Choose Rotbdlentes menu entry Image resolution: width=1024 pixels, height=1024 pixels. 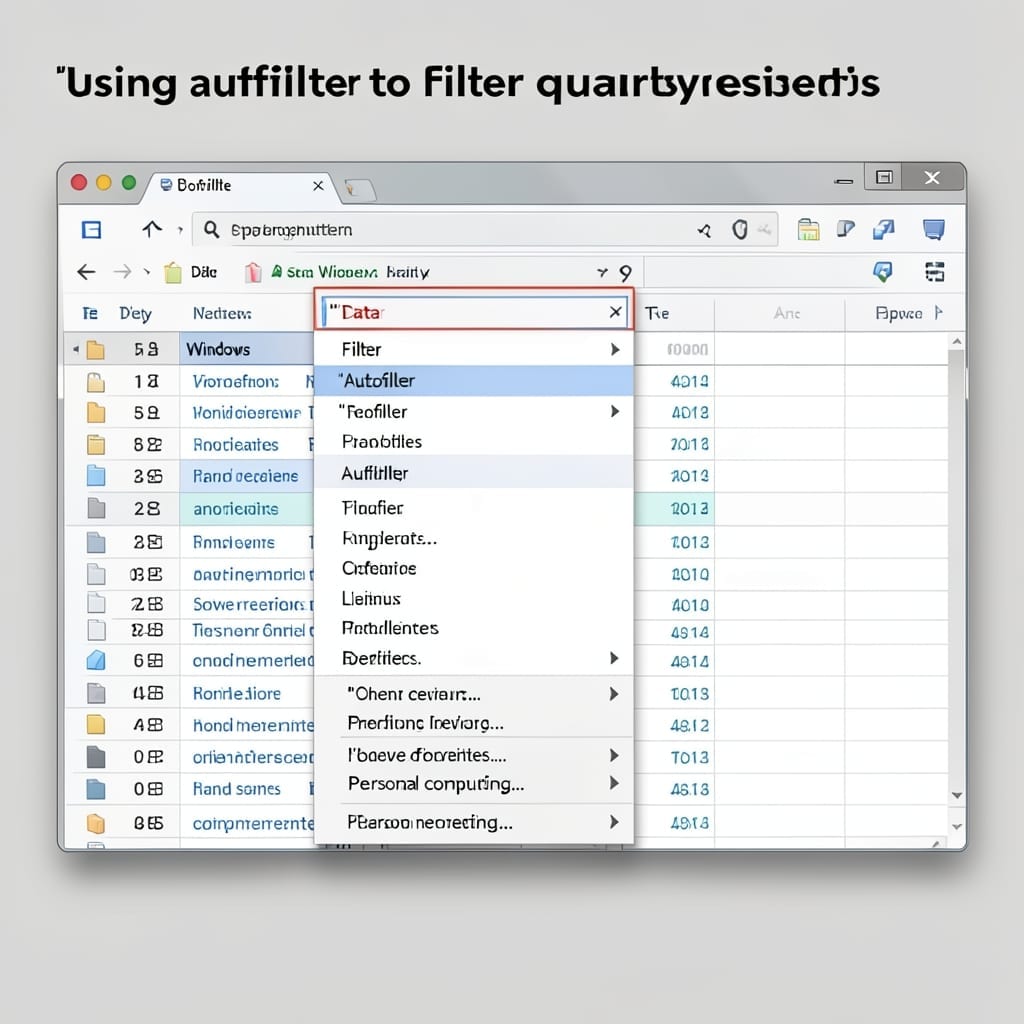click(x=474, y=628)
